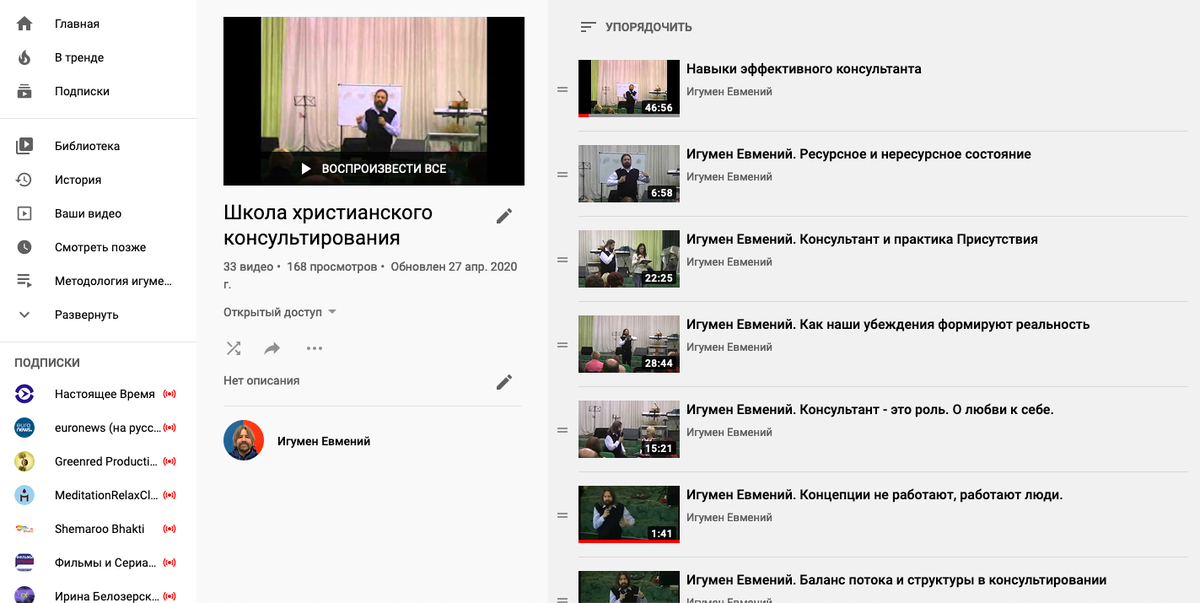
Task: Open Shemaroo Bhakti subscription
Action: pyautogui.click(x=98, y=528)
